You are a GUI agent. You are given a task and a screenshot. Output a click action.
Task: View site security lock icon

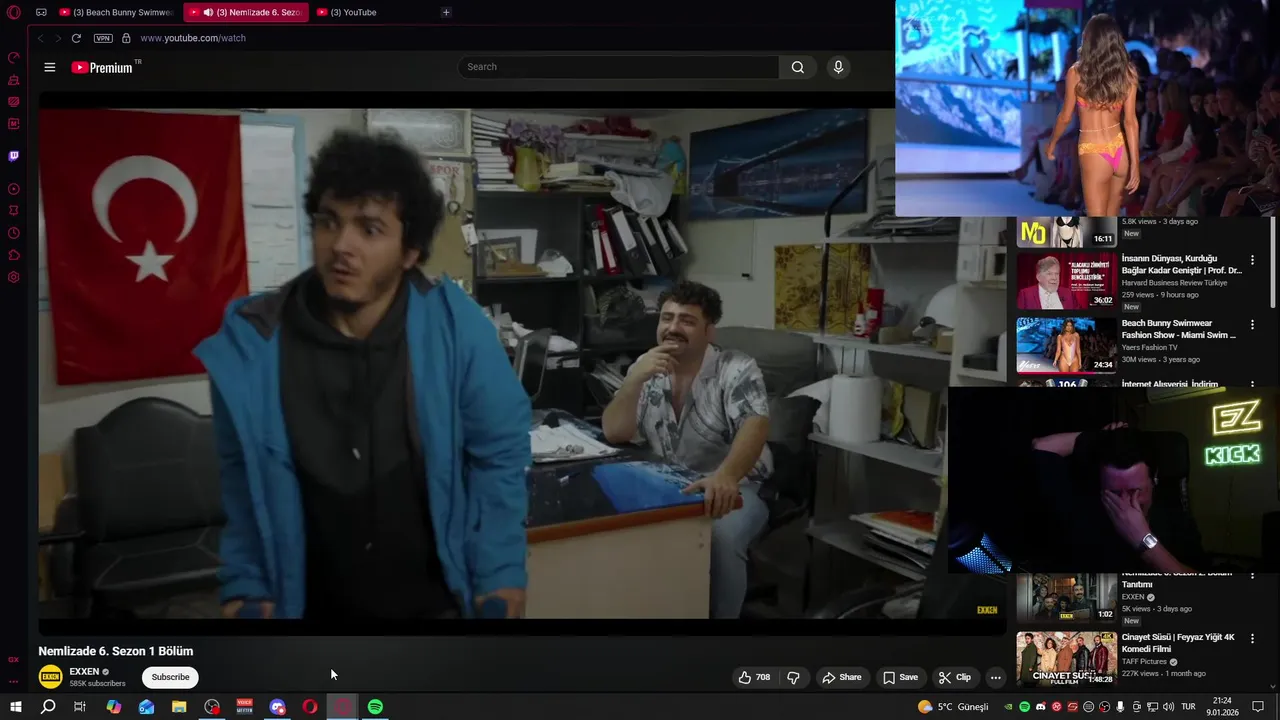coord(126,38)
